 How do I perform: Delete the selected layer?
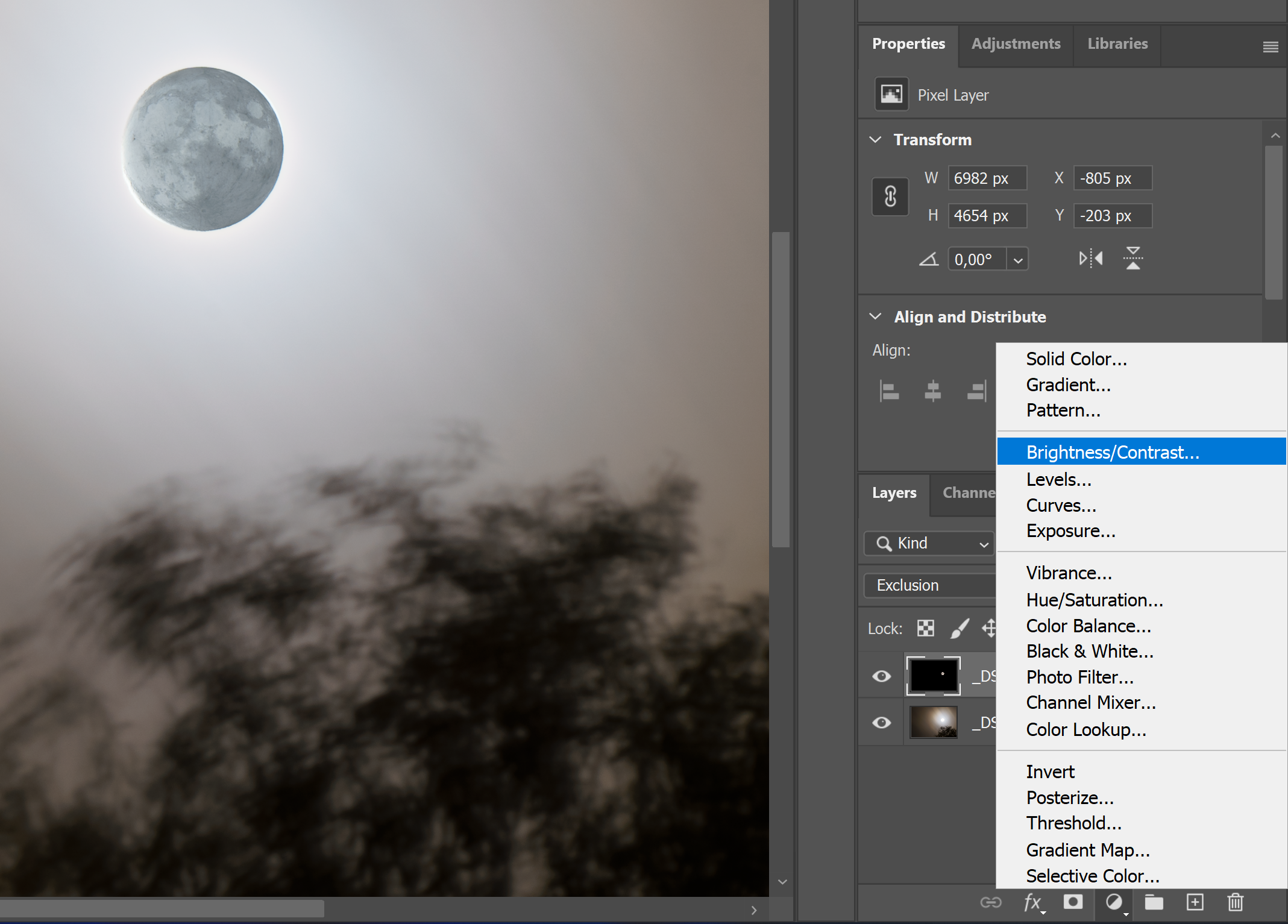pyautogui.click(x=1235, y=902)
